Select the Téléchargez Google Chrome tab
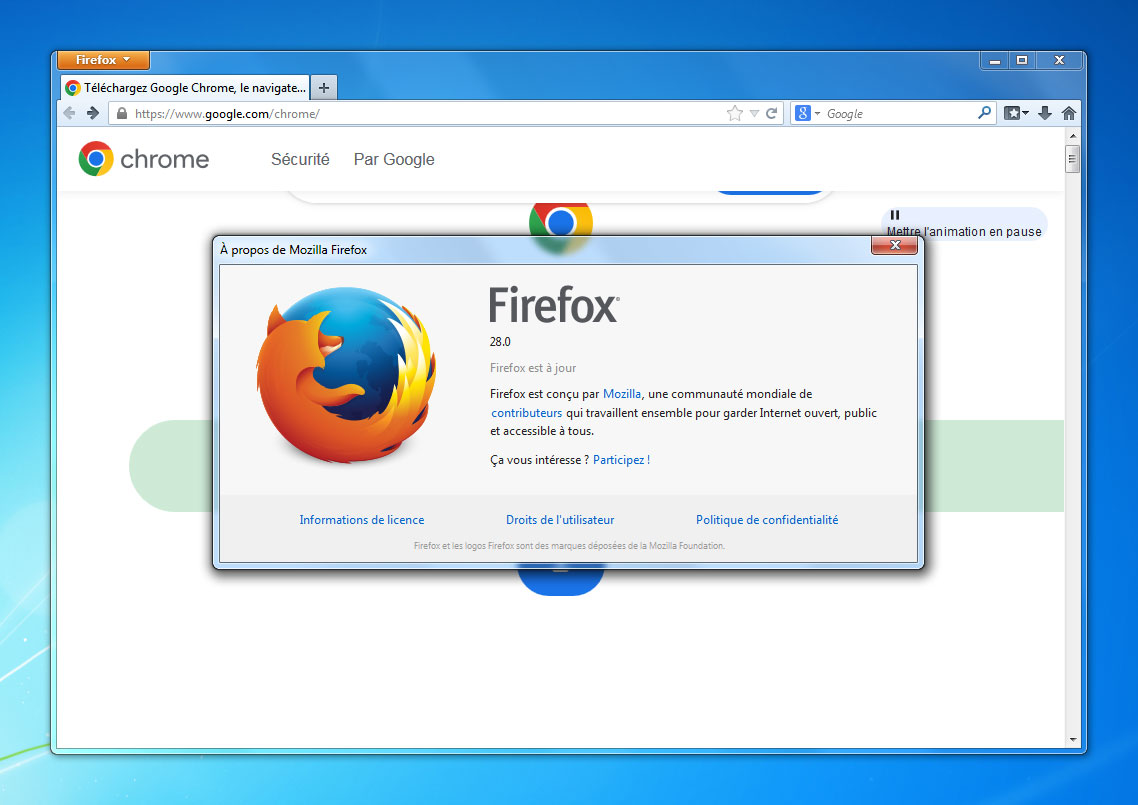The height and width of the screenshot is (805, 1138). point(185,88)
